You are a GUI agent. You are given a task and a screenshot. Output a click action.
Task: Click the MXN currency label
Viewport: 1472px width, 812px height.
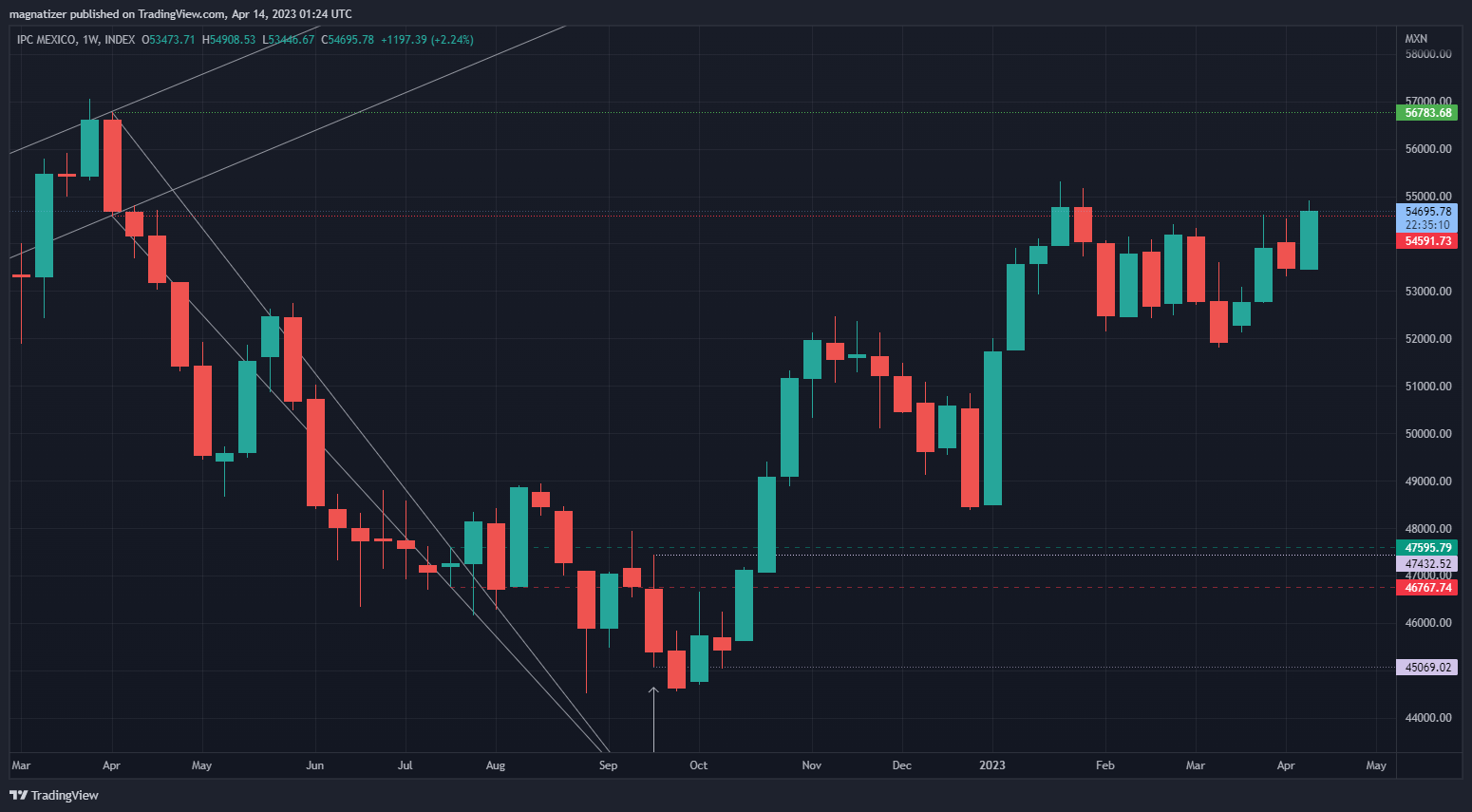click(1416, 39)
